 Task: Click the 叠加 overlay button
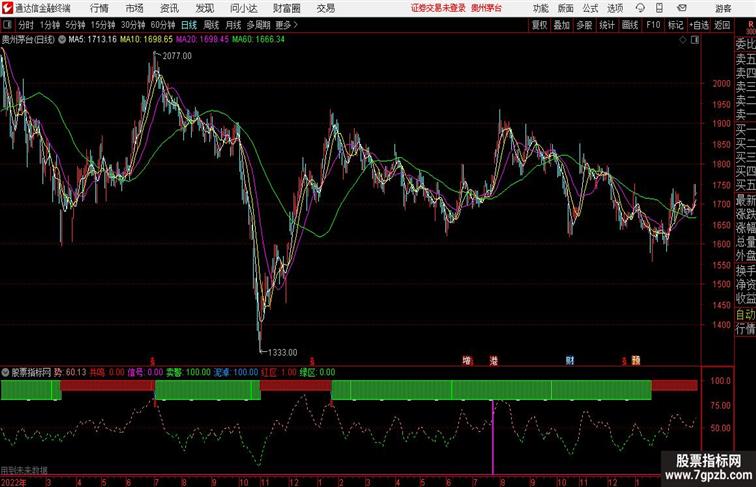tap(562, 25)
